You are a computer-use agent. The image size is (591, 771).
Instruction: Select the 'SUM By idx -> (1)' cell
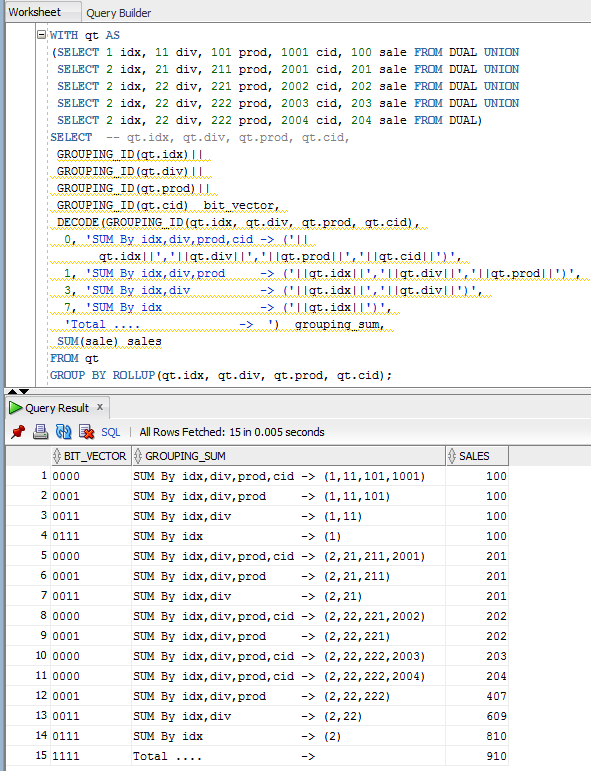pos(289,536)
